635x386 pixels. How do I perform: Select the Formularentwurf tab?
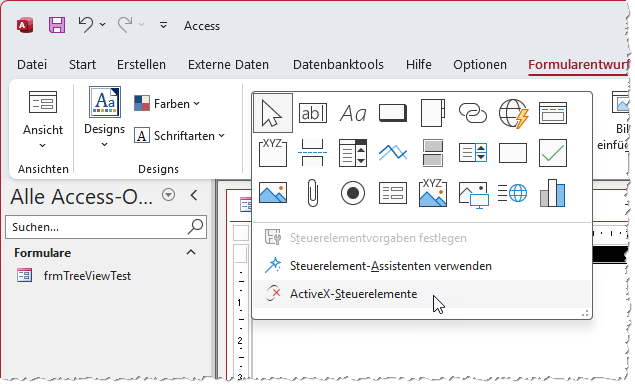pos(579,64)
